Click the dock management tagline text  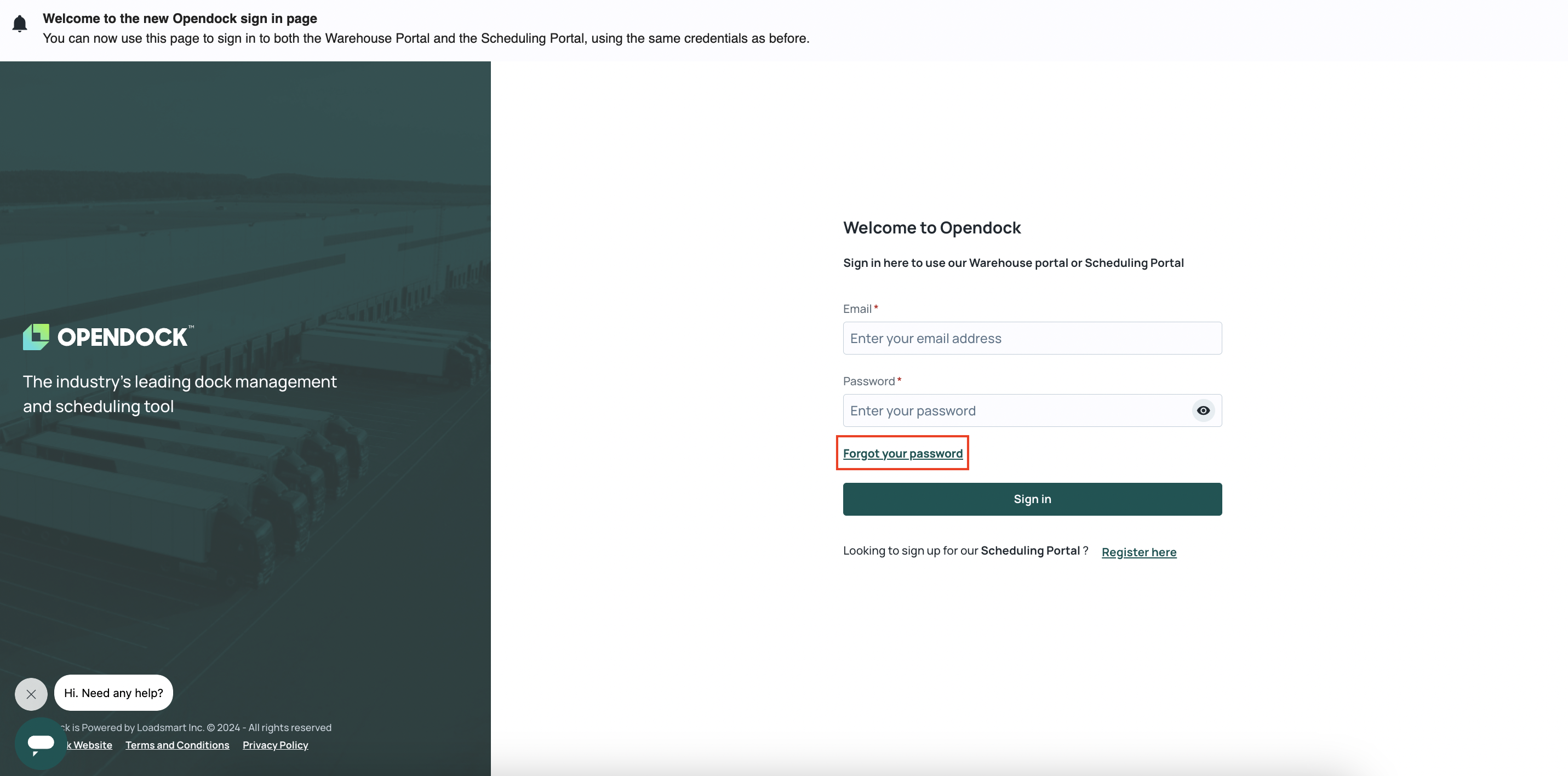(180, 393)
